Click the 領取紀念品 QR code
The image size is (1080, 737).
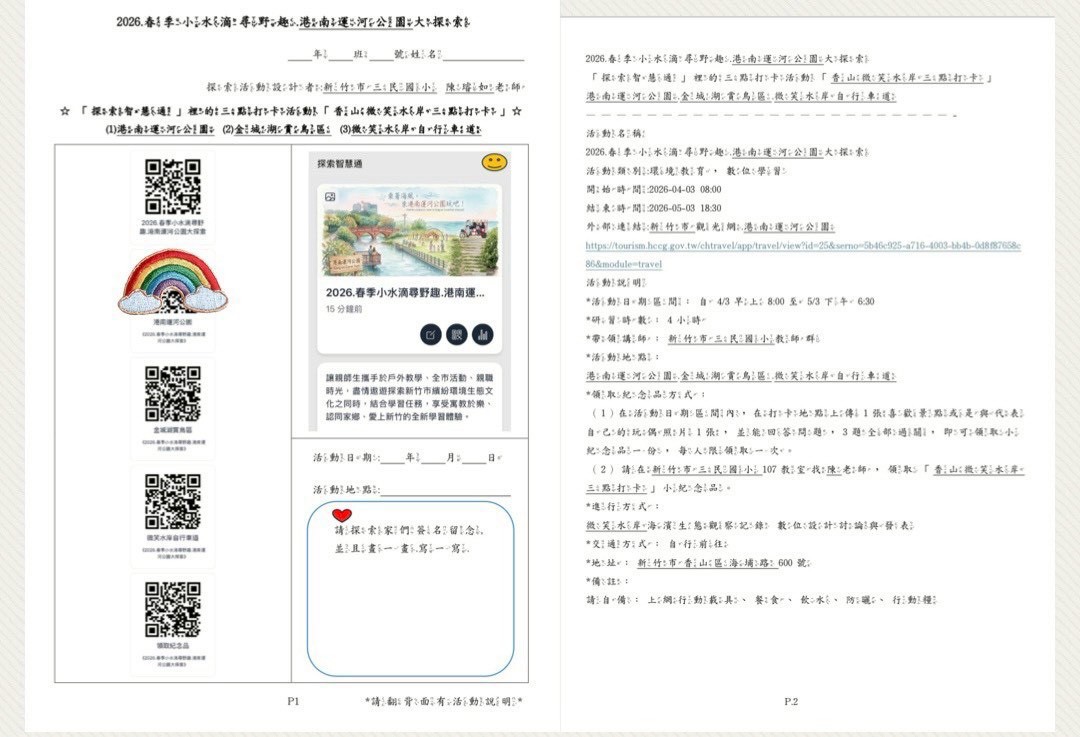pos(173,610)
